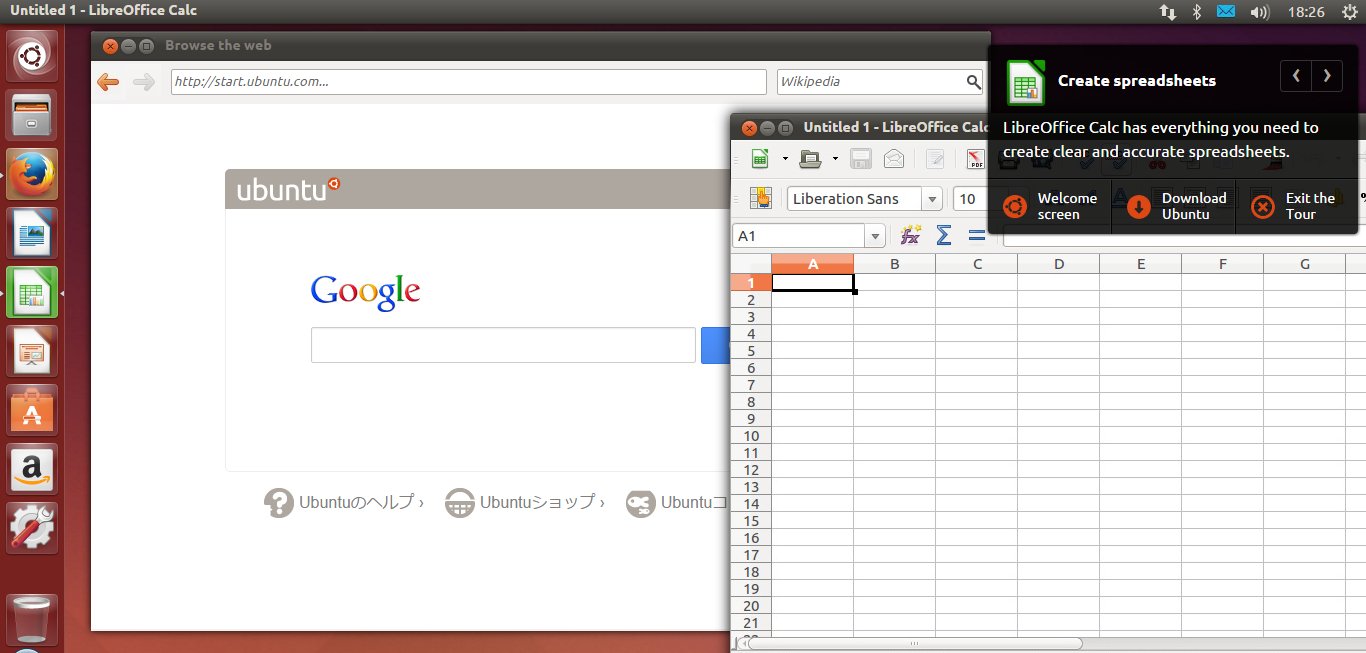Expand the Name Box dropdown arrow

pyautogui.click(x=876, y=236)
